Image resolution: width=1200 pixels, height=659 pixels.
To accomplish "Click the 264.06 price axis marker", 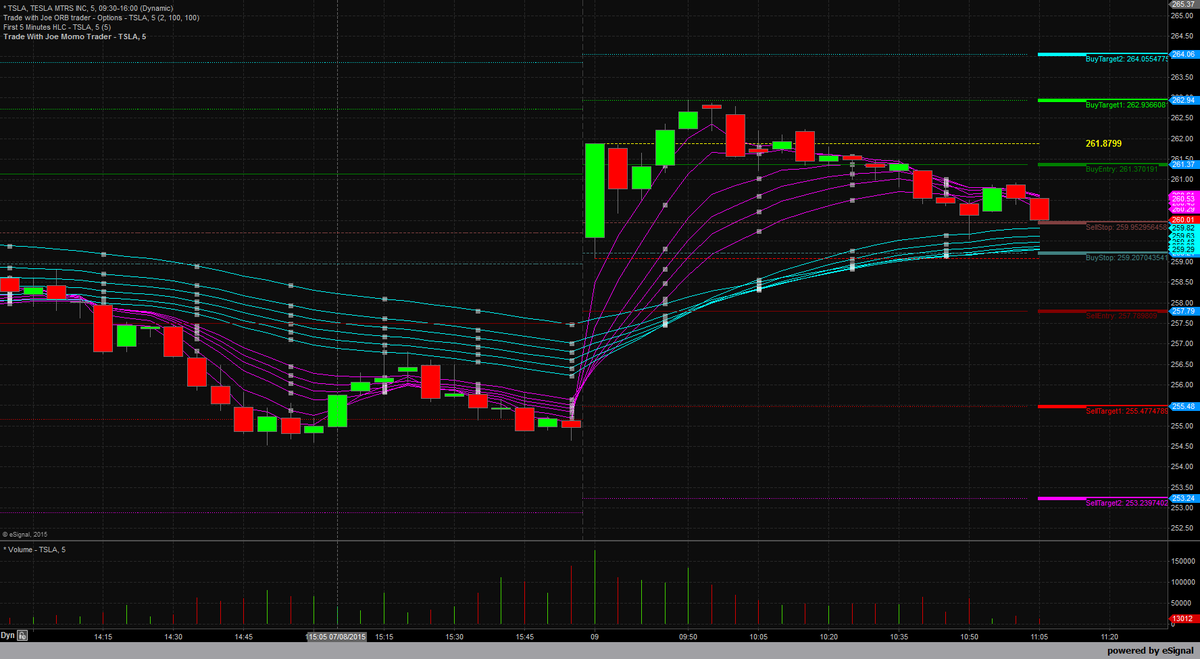I will (x=1184, y=54).
